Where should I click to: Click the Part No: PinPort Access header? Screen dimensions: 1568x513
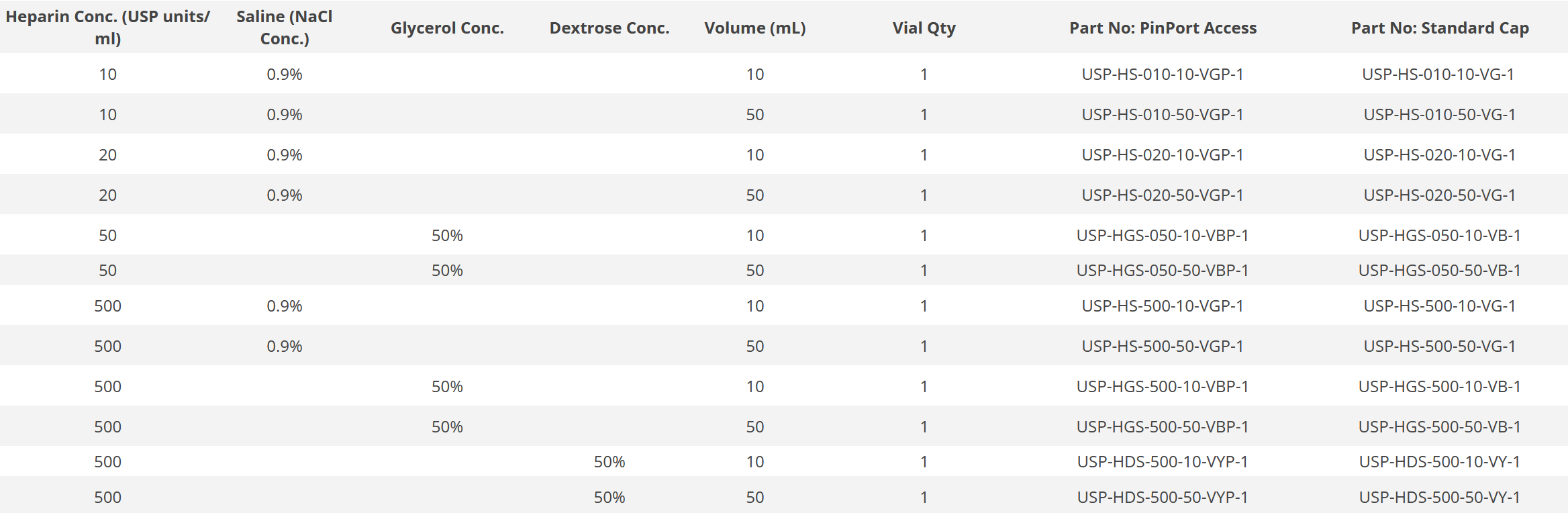tap(1163, 28)
